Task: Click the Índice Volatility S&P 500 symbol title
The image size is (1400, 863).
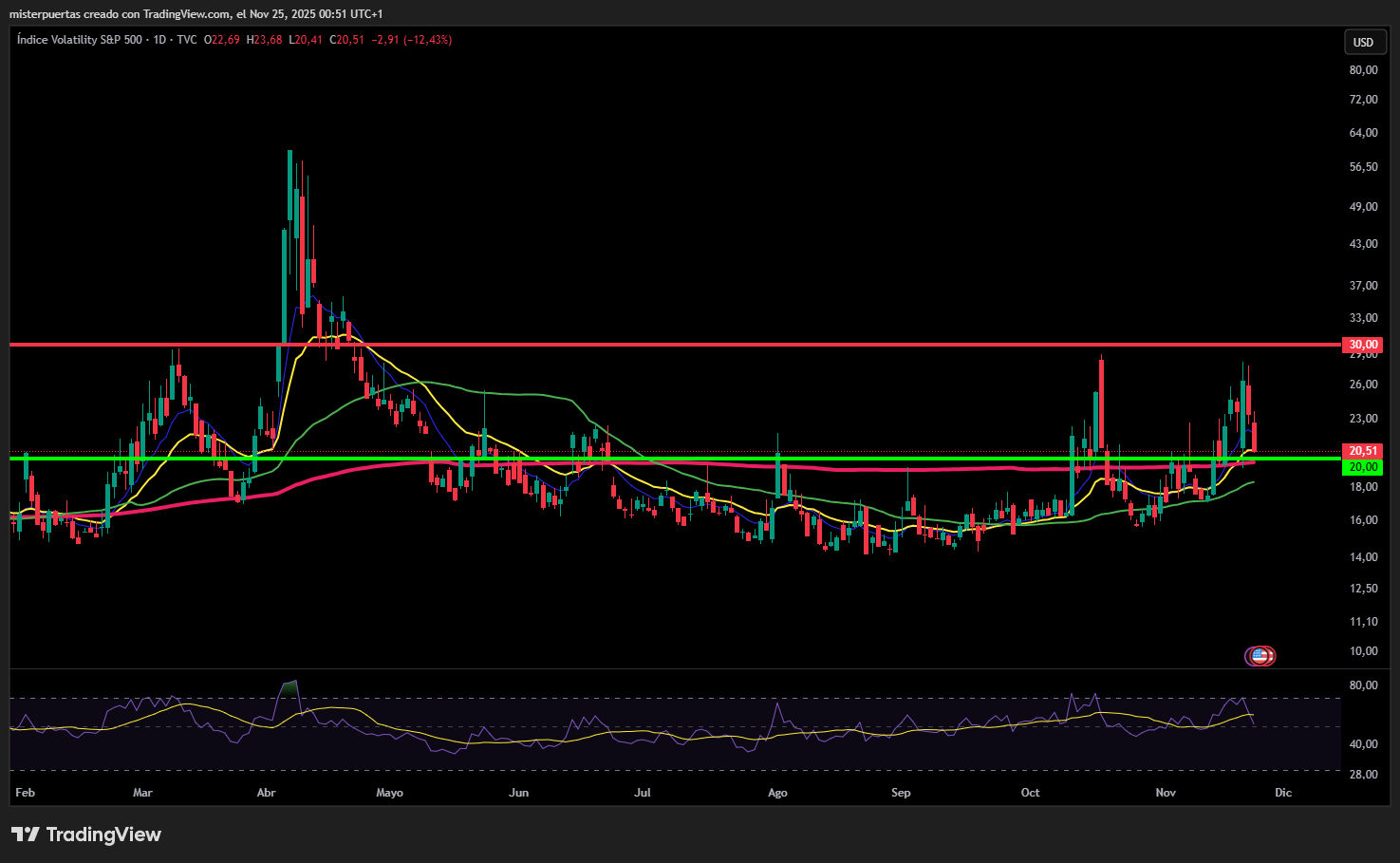Action: point(80,40)
